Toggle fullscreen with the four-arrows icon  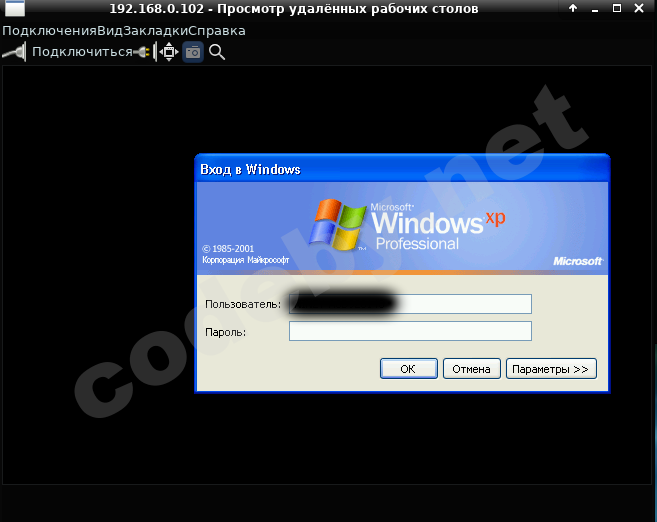click(169, 52)
